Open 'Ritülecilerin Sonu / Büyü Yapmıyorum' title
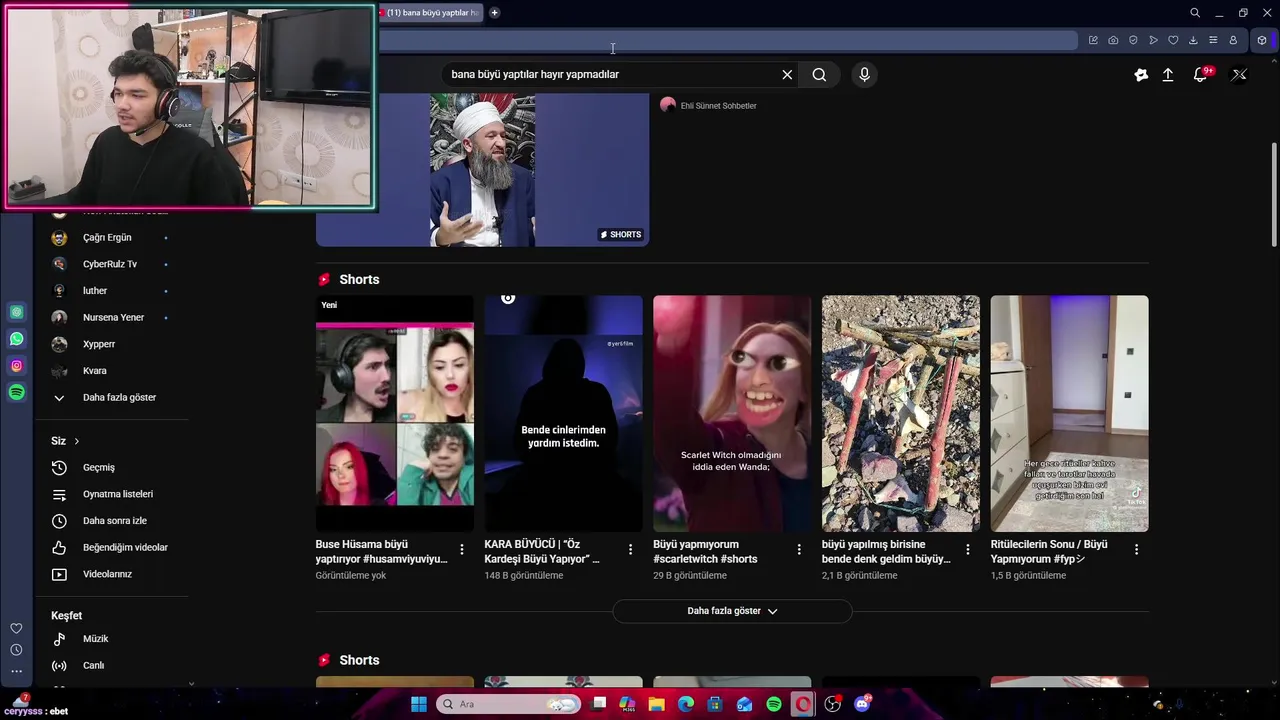This screenshot has height=720, width=1280. pyautogui.click(x=1049, y=552)
